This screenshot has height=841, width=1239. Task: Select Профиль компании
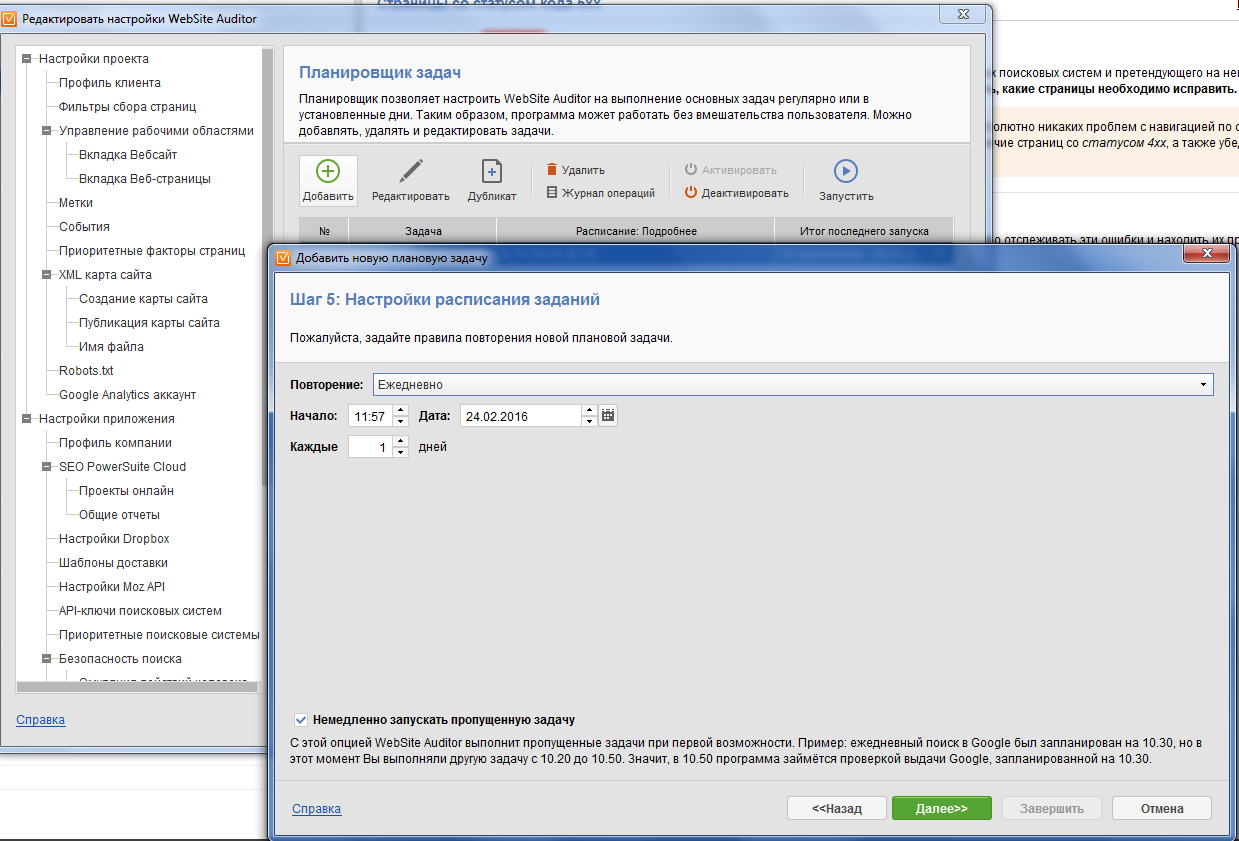click(x=115, y=443)
